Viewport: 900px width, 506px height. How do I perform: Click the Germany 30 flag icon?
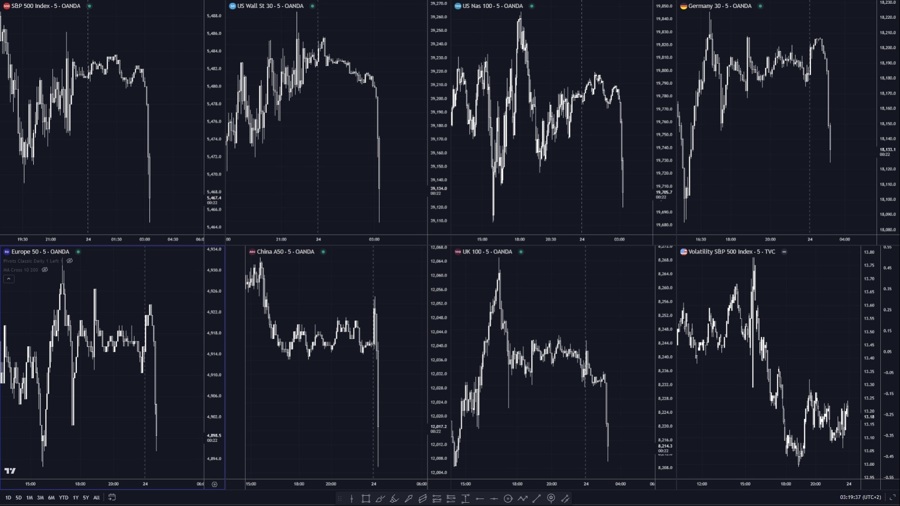683,6
